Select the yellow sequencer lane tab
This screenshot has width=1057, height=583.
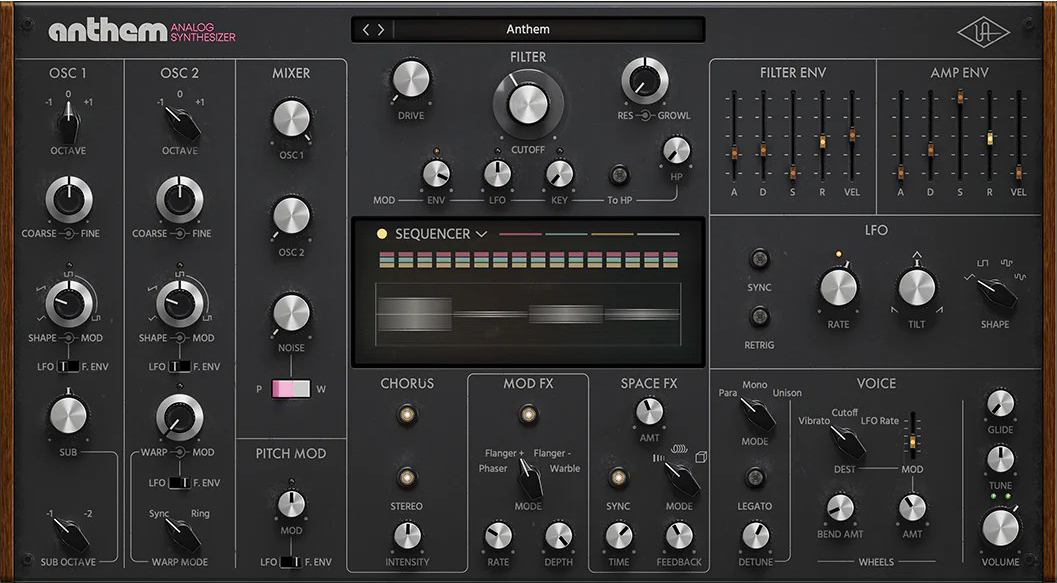click(612, 235)
